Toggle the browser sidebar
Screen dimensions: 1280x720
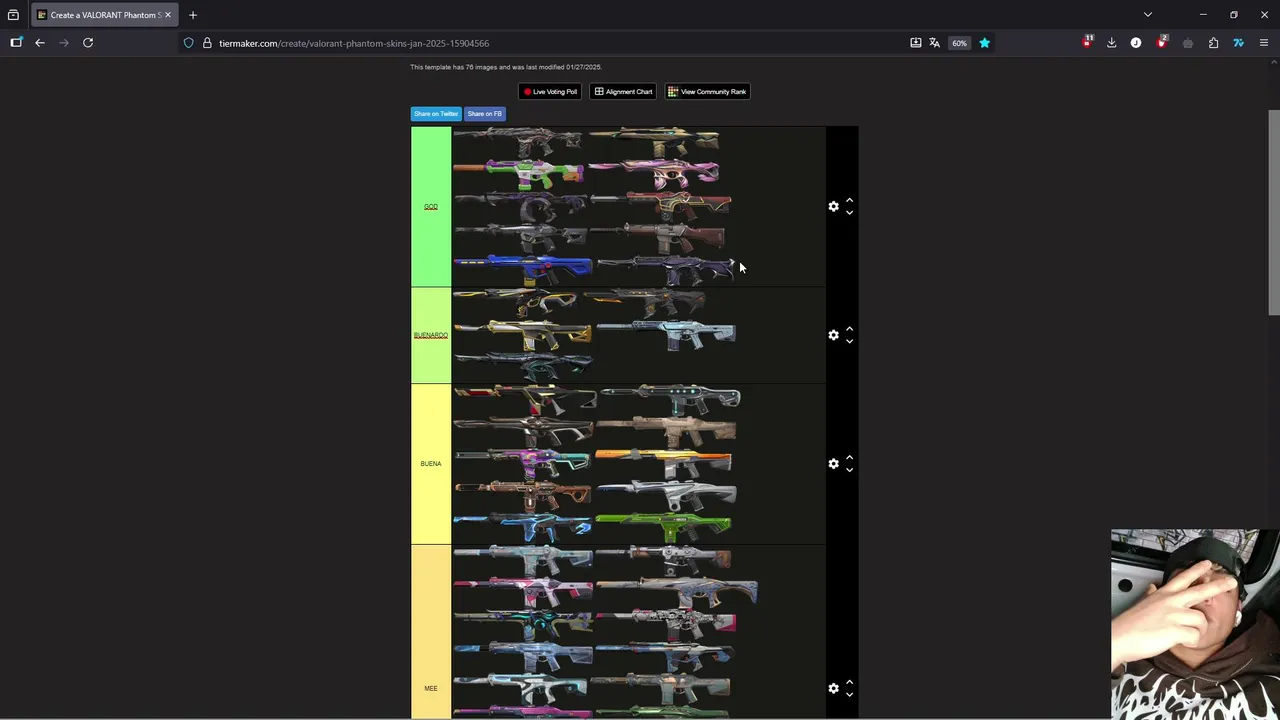point(16,43)
